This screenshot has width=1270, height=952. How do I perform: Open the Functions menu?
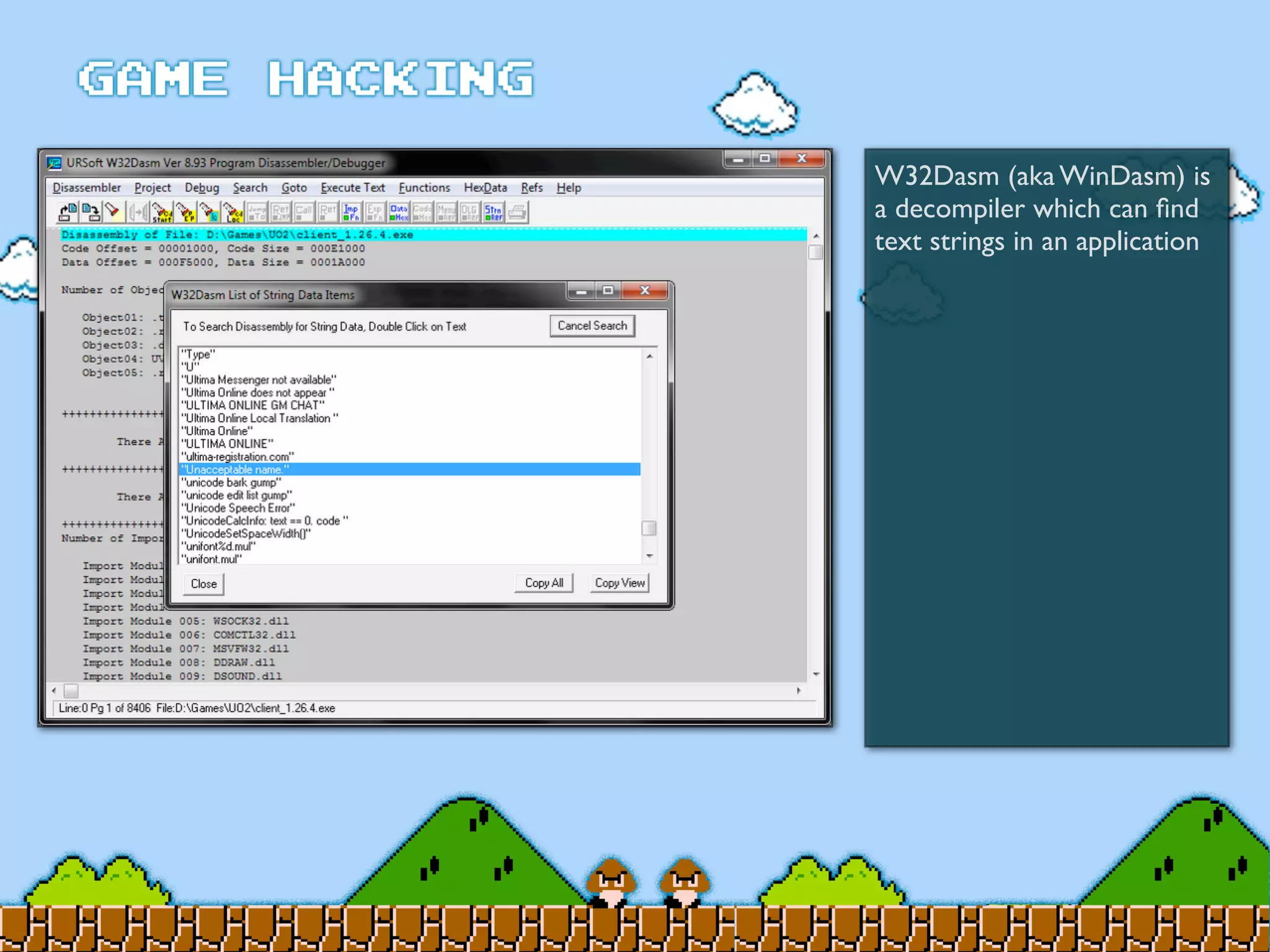click(424, 188)
